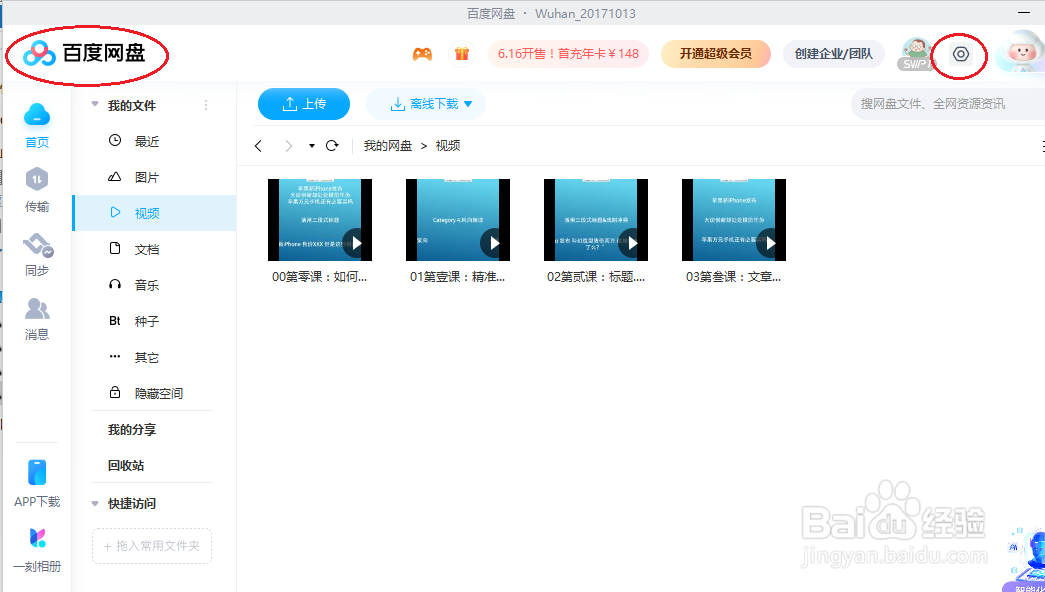Go back with the left arrow
Image resolution: width=1045 pixels, height=592 pixels.
pyautogui.click(x=259, y=145)
